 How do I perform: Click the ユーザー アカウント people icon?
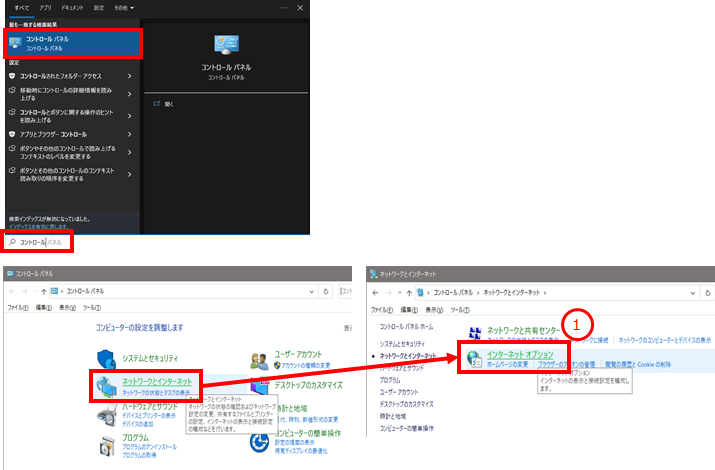(x=259, y=361)
